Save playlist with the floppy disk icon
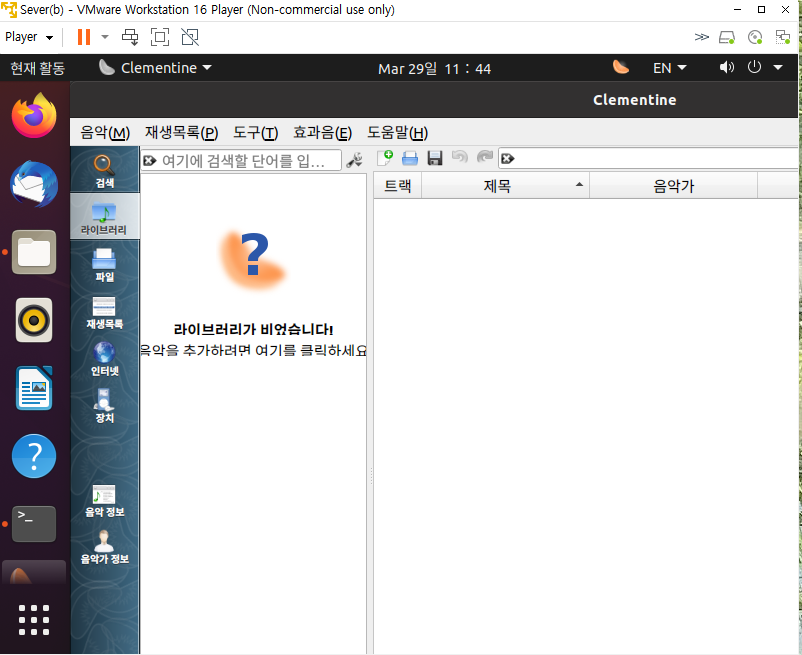 [x=435, y=158]
